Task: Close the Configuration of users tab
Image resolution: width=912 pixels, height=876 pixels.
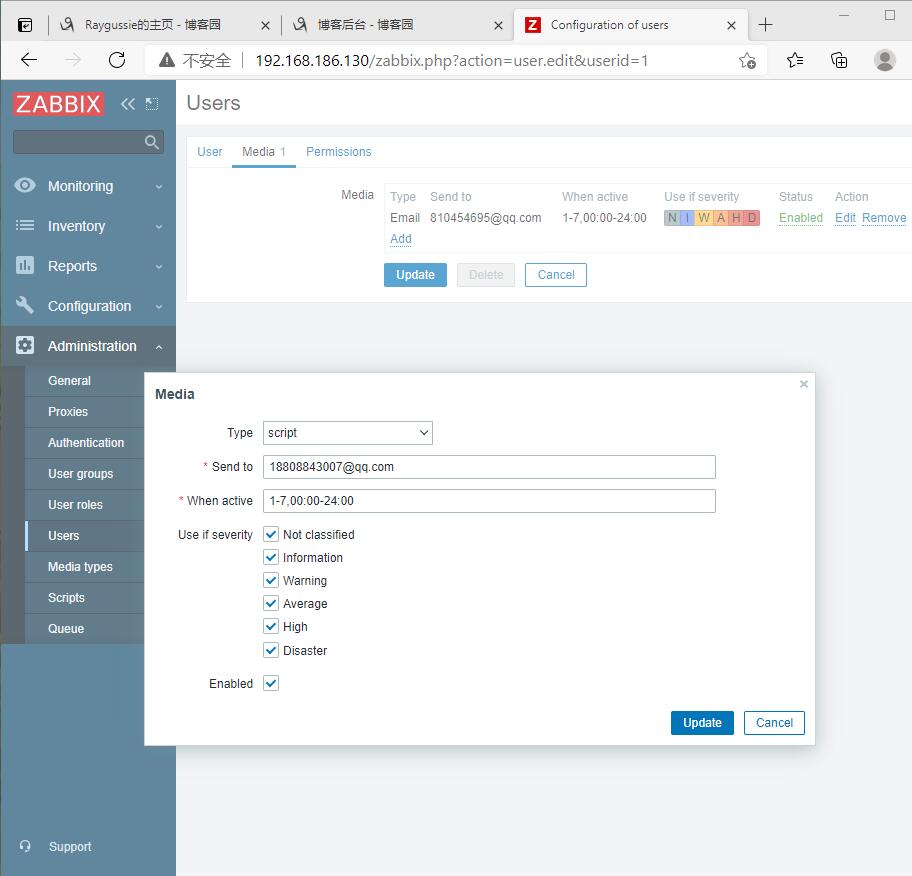Action: pyautogui.click(x=732, y=25)
